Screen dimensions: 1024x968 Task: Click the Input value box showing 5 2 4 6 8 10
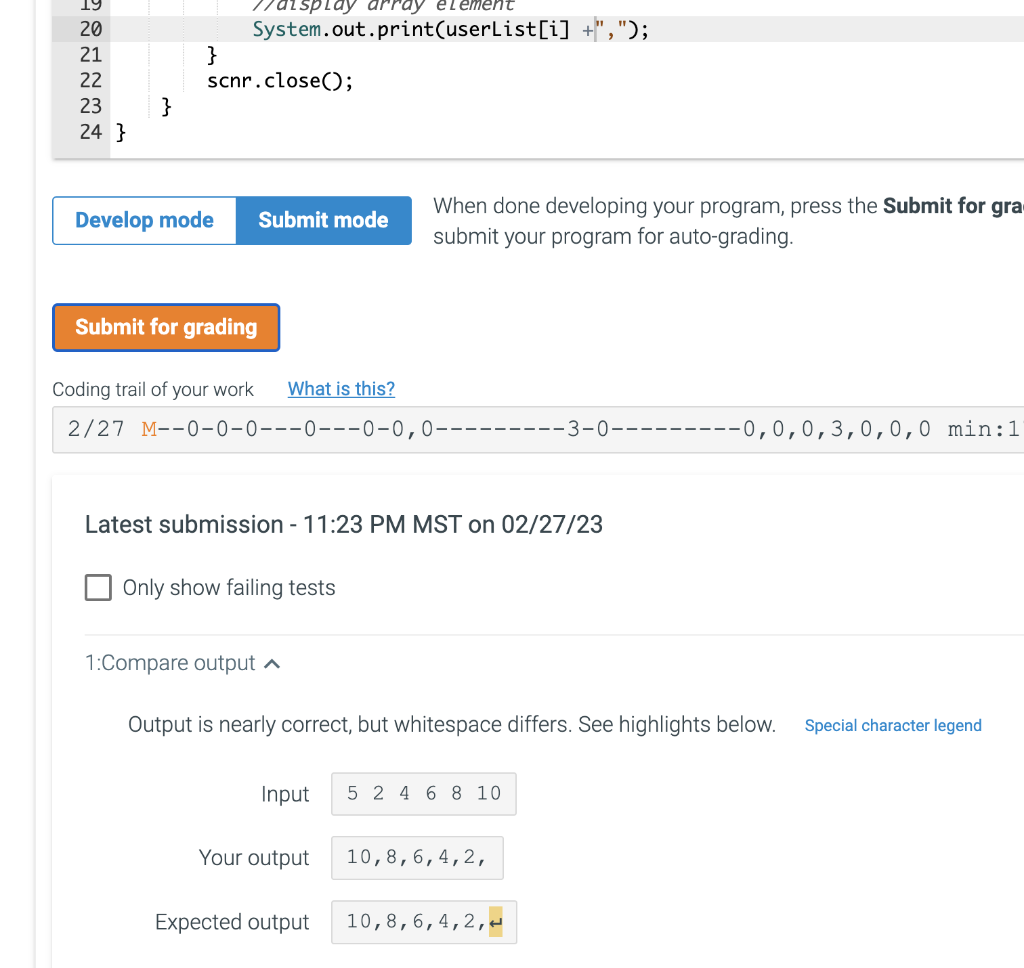[x=423, y=793]
